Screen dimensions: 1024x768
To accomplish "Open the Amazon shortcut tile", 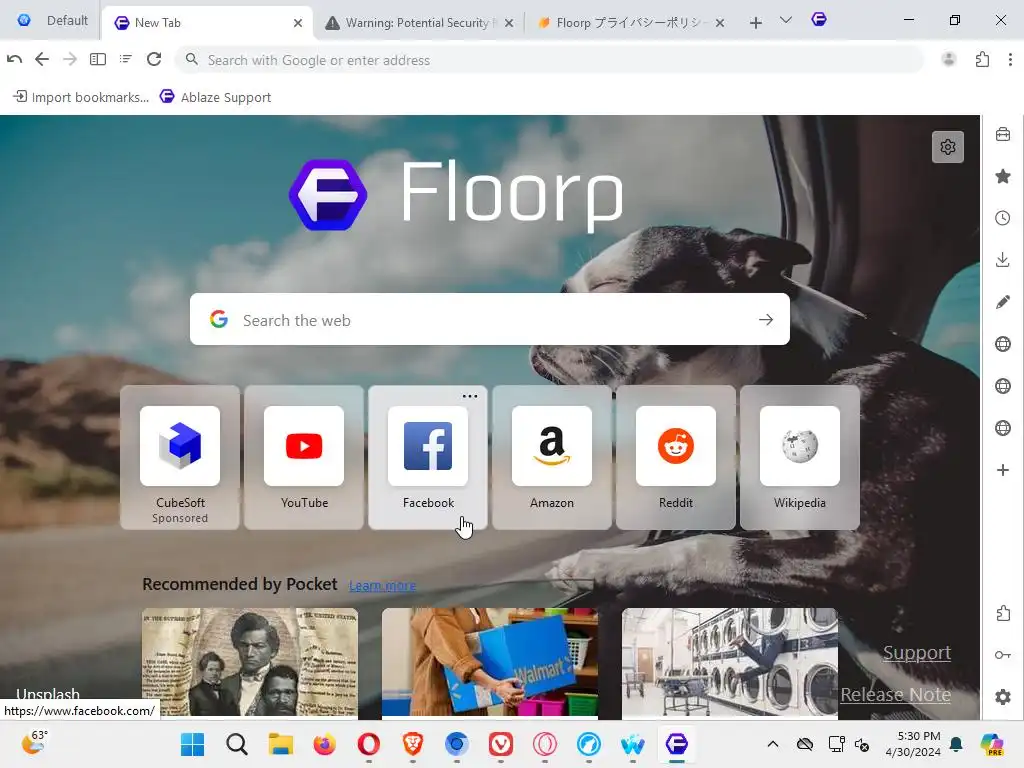I will [552, 457].
